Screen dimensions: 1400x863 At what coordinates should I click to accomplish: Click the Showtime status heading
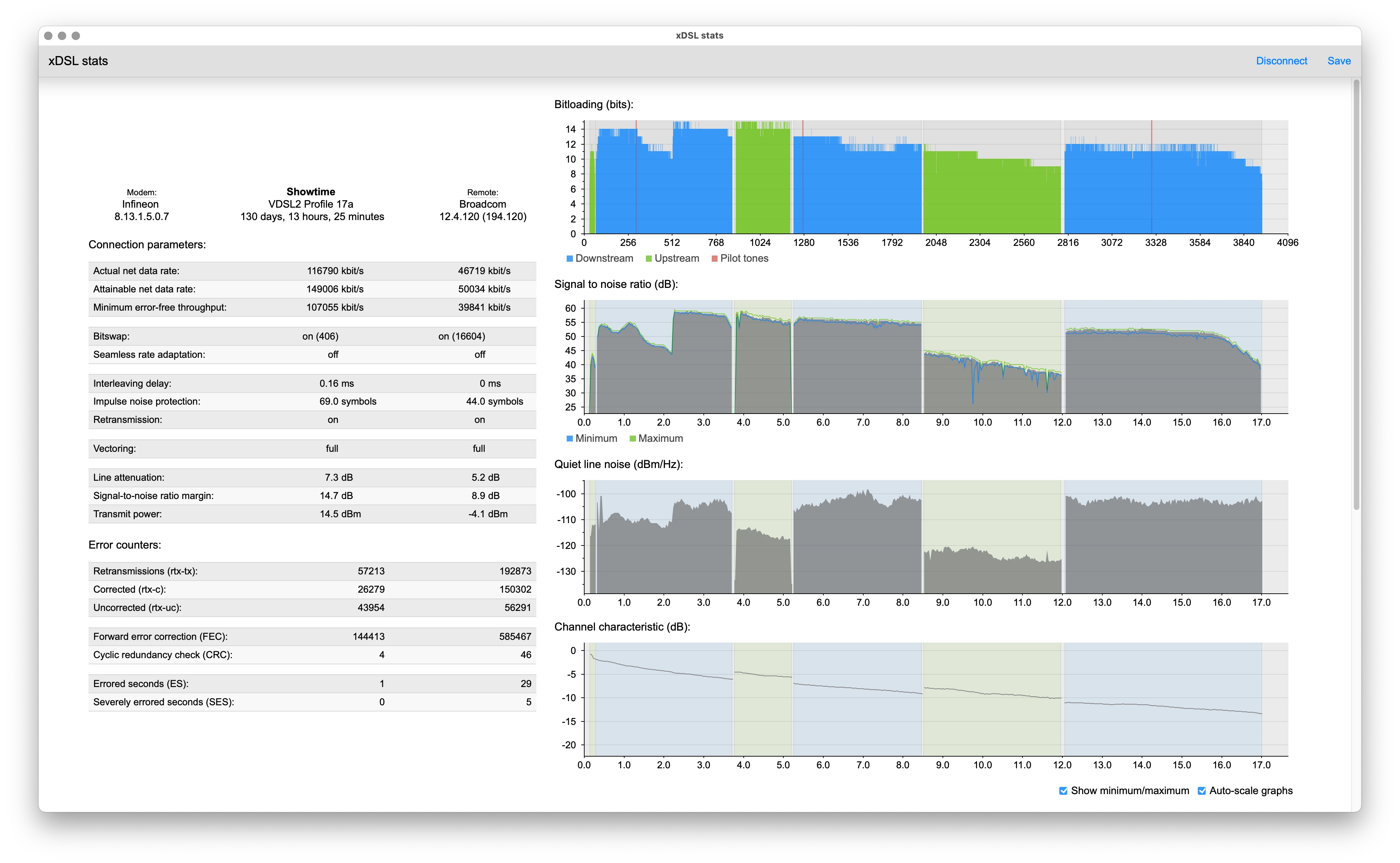pyautogui.click(x=311, y=192)
